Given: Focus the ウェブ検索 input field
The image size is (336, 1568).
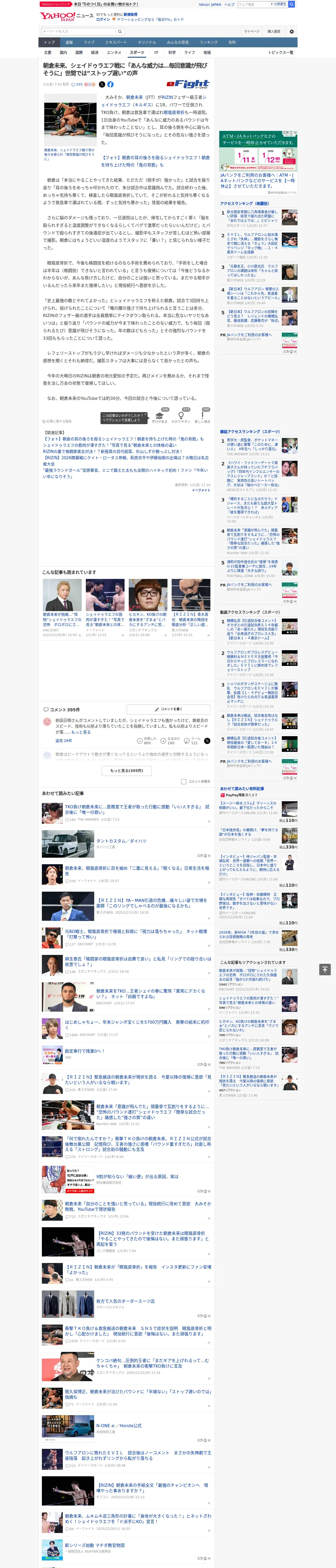Looking at the screenshot, I should click(253, 4).
